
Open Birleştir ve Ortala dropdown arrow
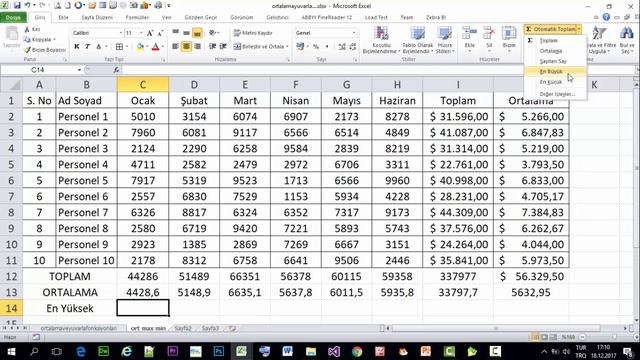(x=287, y=47)
